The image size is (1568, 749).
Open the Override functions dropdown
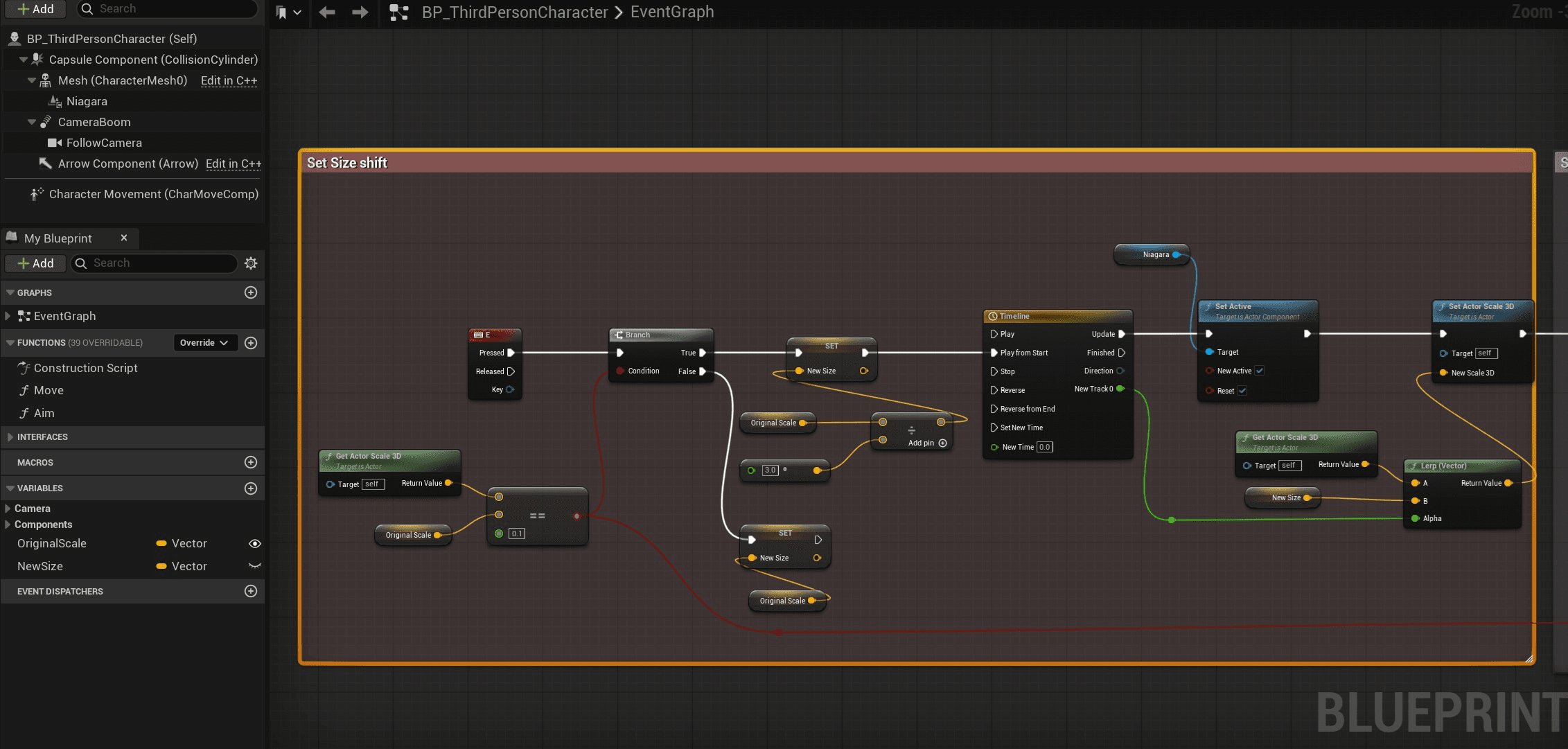pyautogui.click(x=204, y=343)
